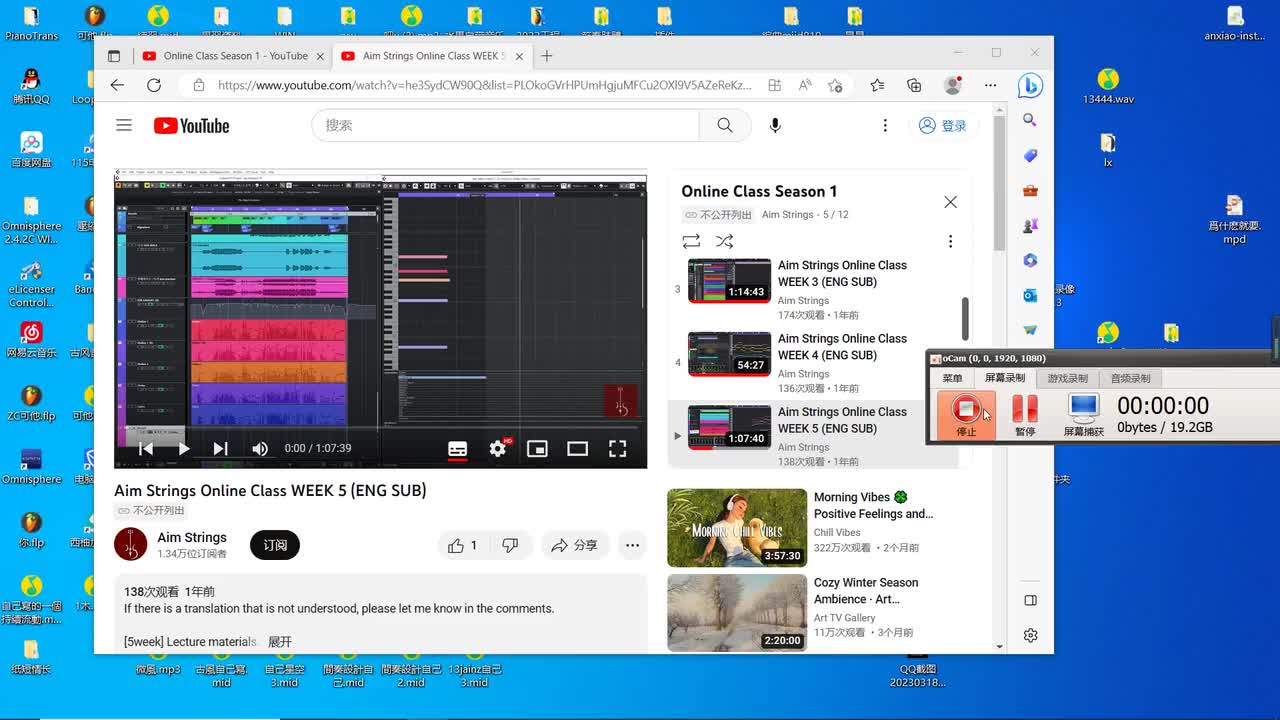
Task: Switch to oCam 游戏录制 tab
Action: [x=1067, y=378]
